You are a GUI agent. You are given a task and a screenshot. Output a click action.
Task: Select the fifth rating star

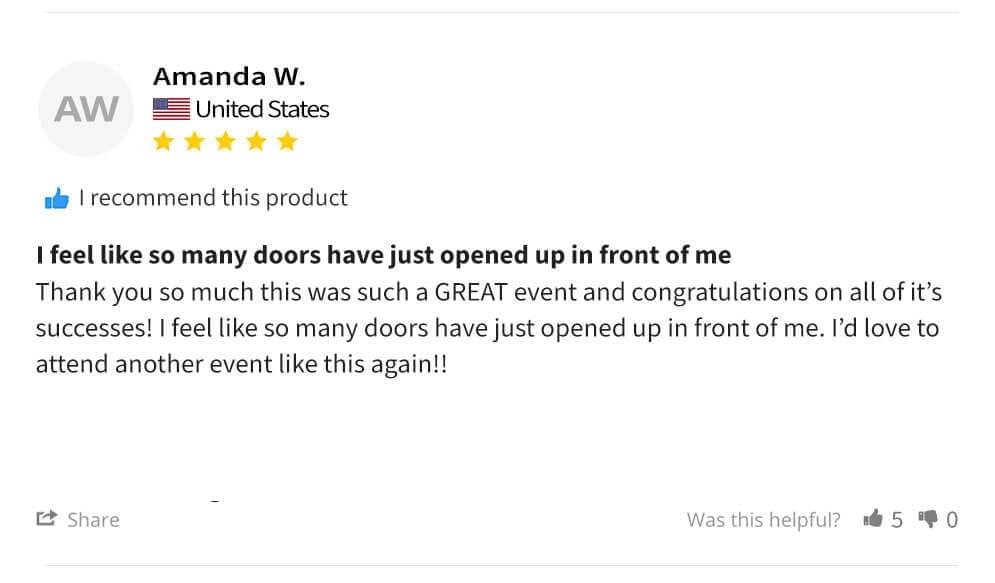(x=287, y=141)
